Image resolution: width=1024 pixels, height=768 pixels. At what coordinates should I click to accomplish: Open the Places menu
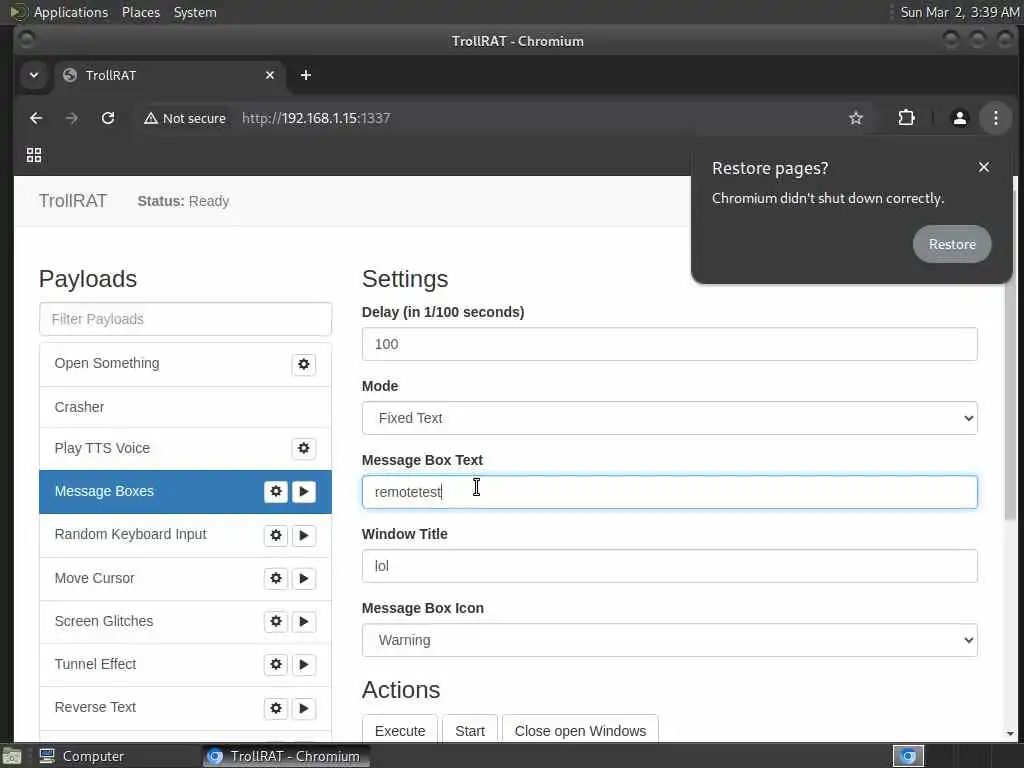coord(140,12)
